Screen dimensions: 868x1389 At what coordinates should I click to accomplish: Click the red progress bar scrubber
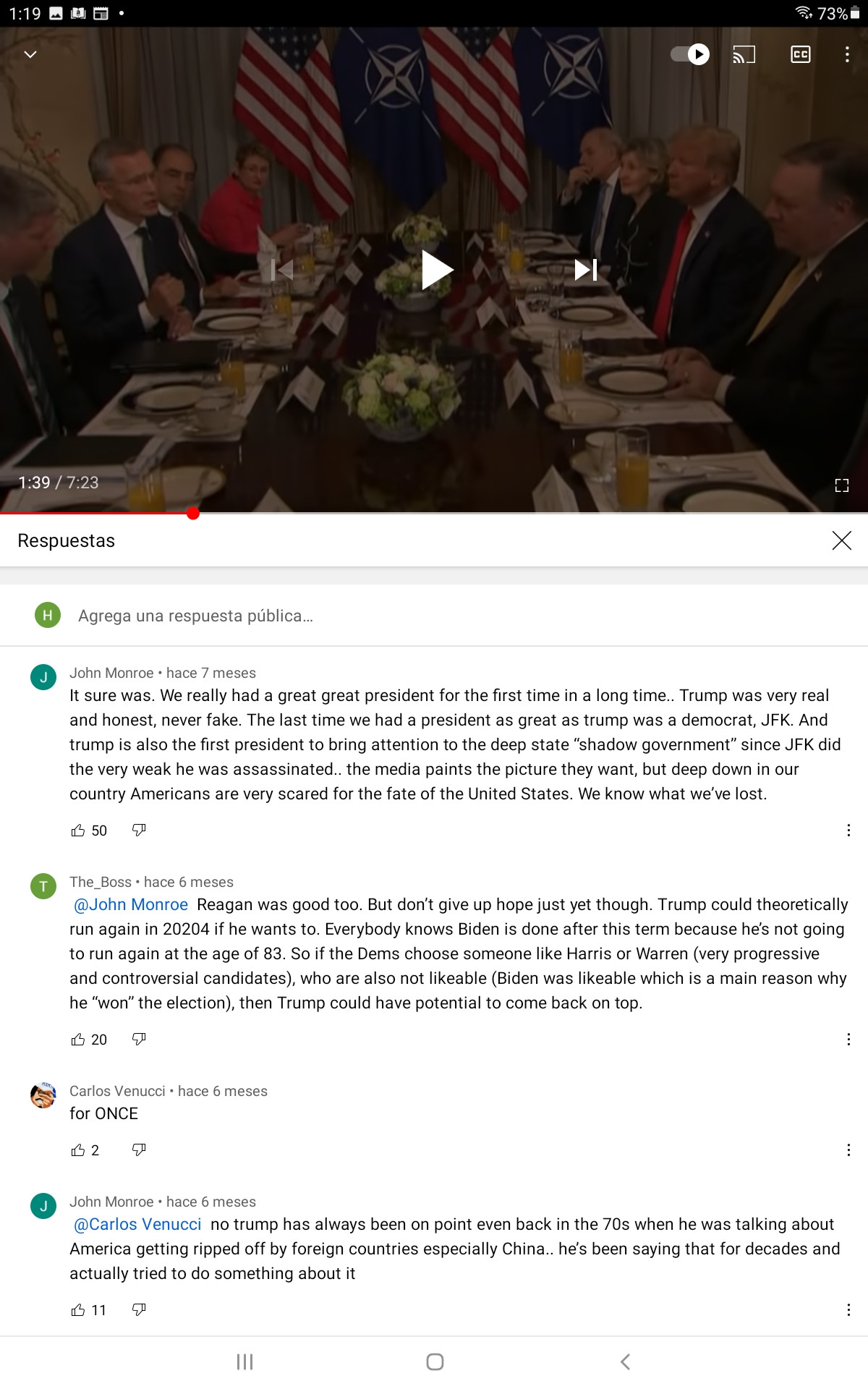click(x=193, y=514)
